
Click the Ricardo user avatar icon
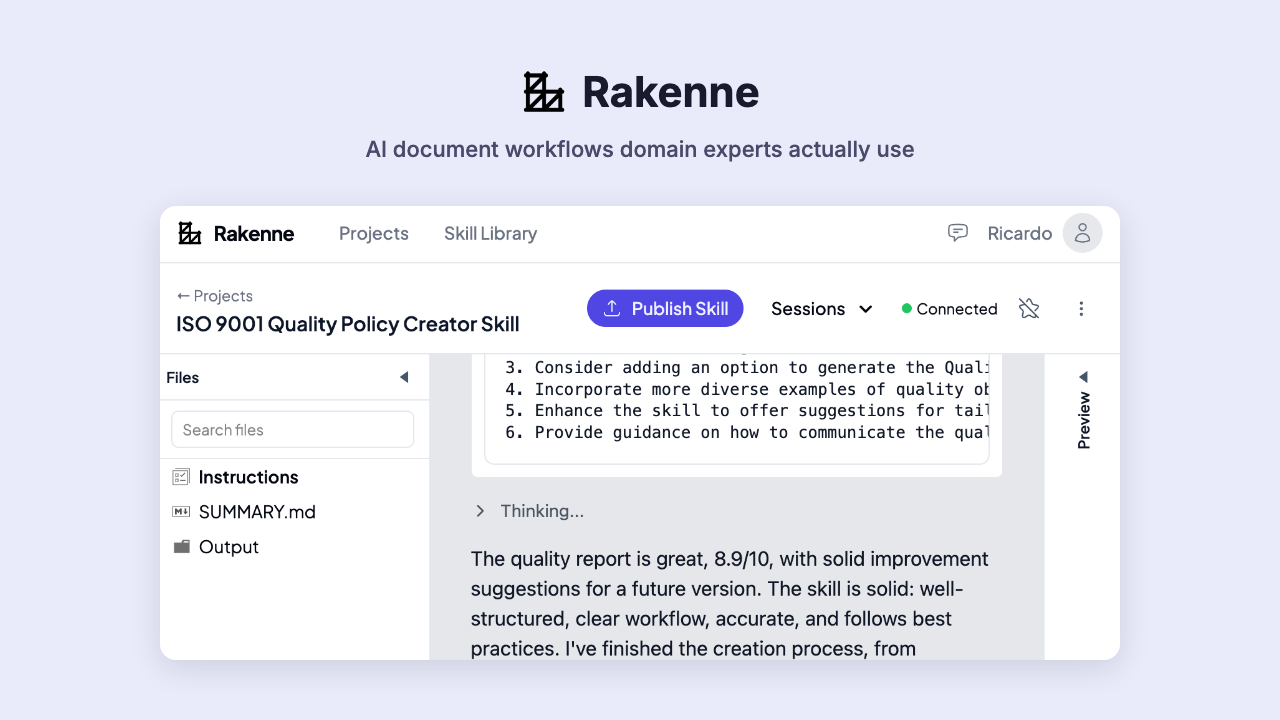1082,232
